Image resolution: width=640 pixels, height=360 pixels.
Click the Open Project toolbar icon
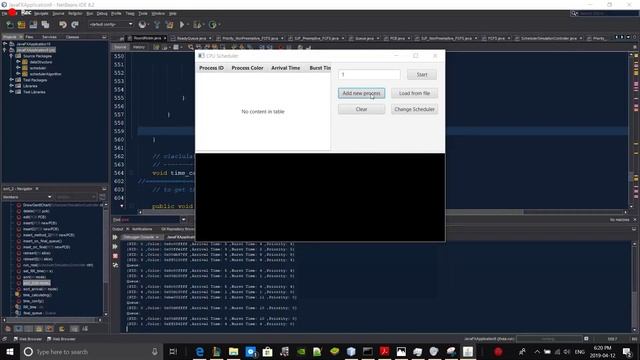point(33,25)
